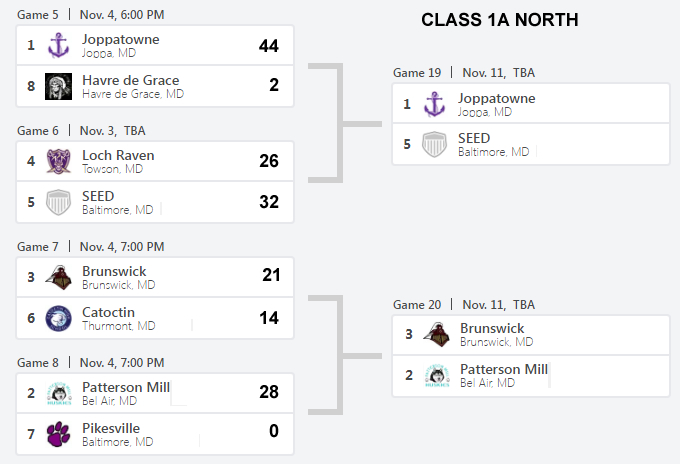This screenshot has height=464, width=680.
Task: Open Pikesville team name link
Action: (112, 428)
